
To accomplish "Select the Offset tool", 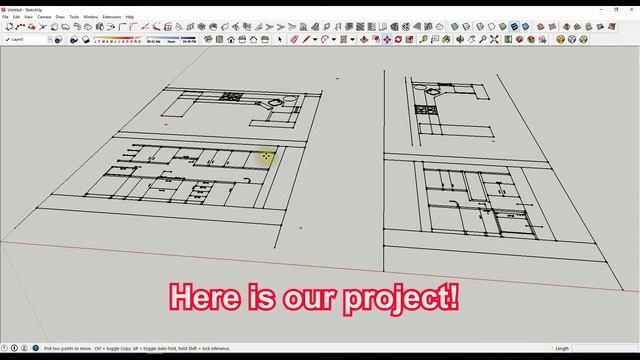I will (x=376, y=40).
